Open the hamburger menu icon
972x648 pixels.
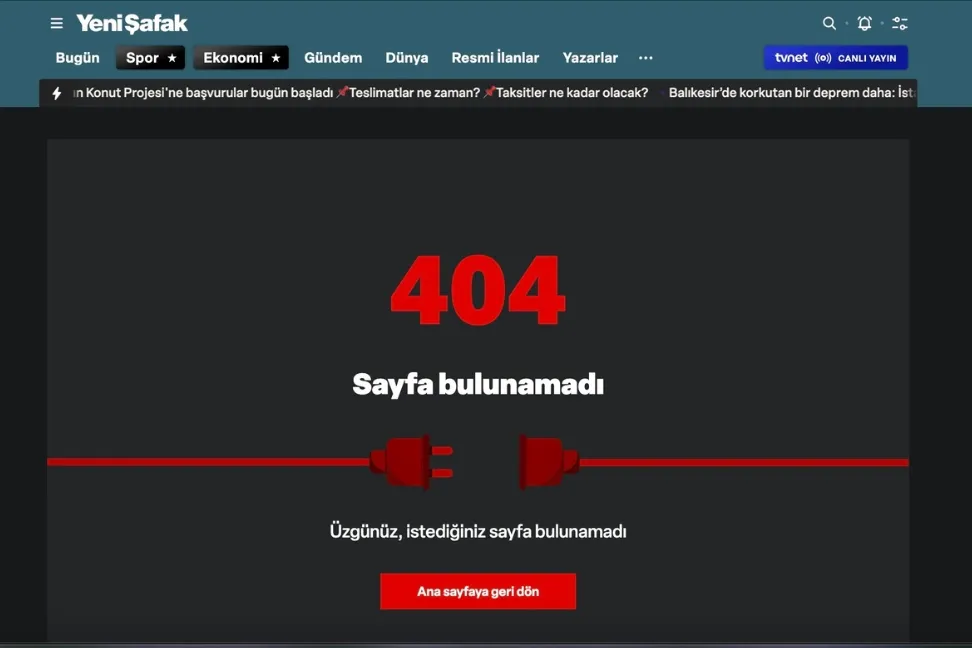click(56, 24)
